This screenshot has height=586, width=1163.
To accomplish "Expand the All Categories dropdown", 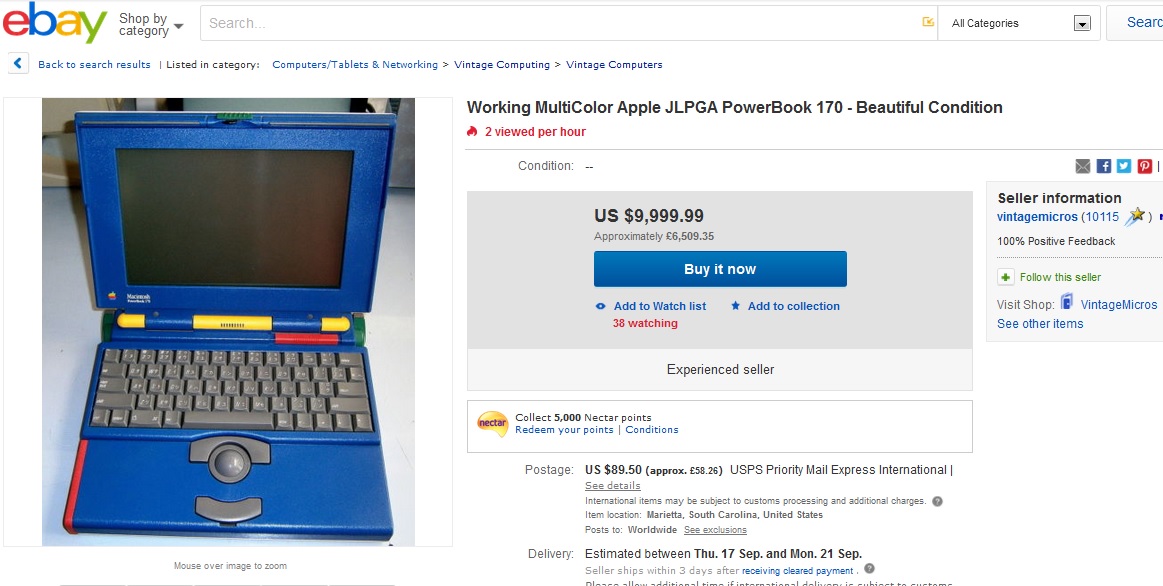I will 1021,23.
